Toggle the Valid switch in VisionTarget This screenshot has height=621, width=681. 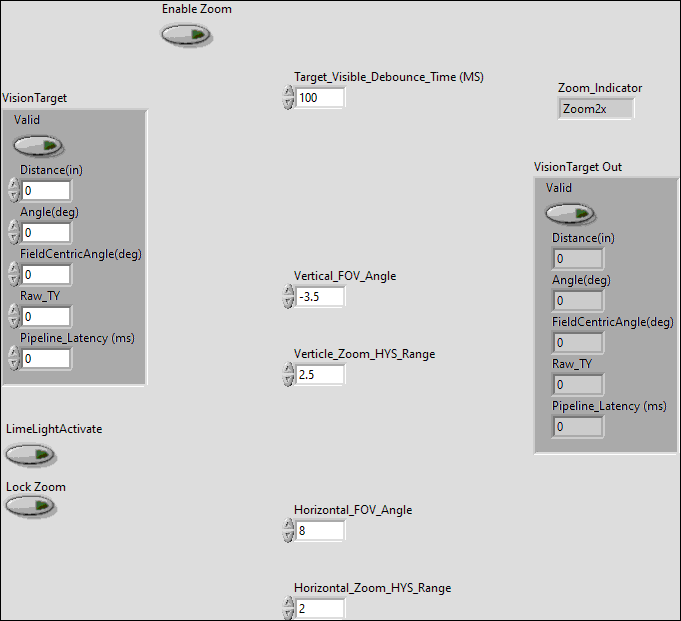tap(38, 145)
